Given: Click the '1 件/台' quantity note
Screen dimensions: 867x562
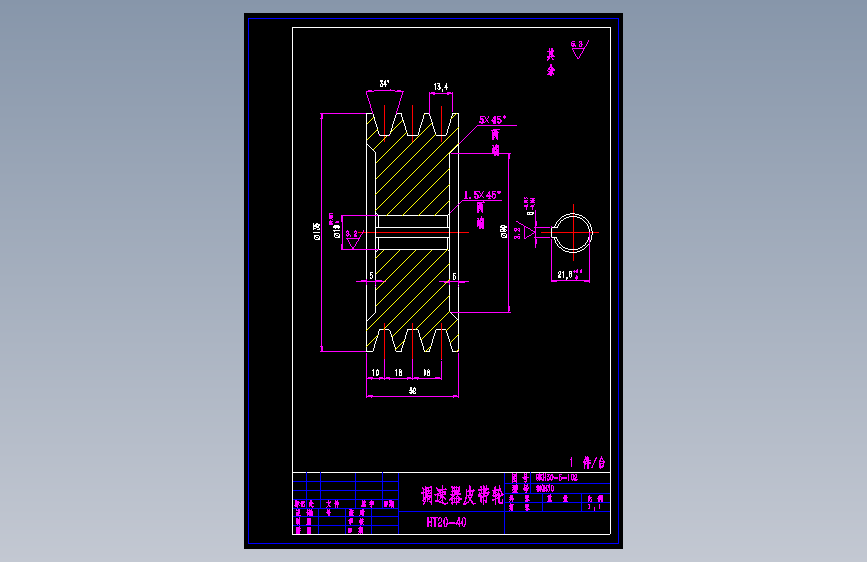Looking at the screenshot, I should 587,462.
